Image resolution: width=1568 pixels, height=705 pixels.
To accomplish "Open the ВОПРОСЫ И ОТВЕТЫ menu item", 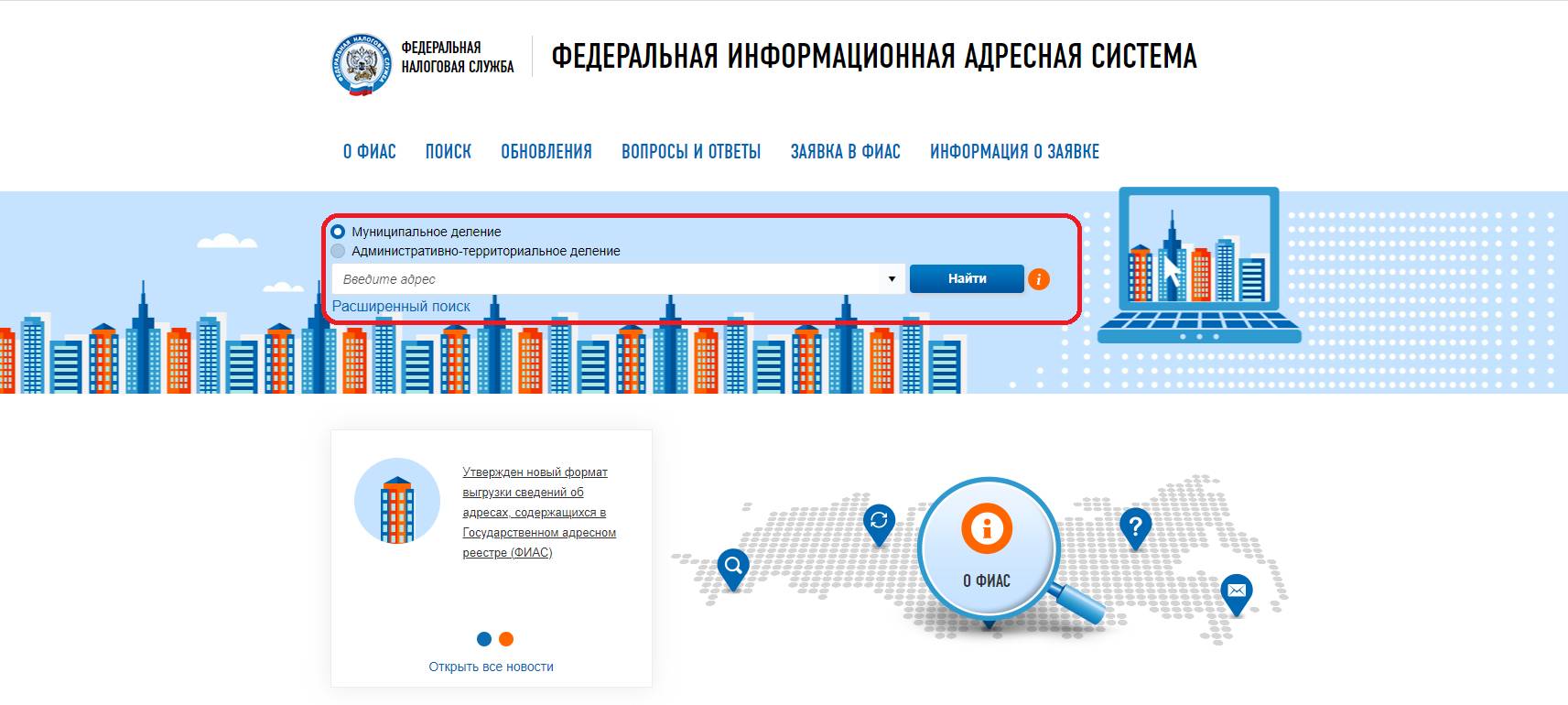I will 691,152.
